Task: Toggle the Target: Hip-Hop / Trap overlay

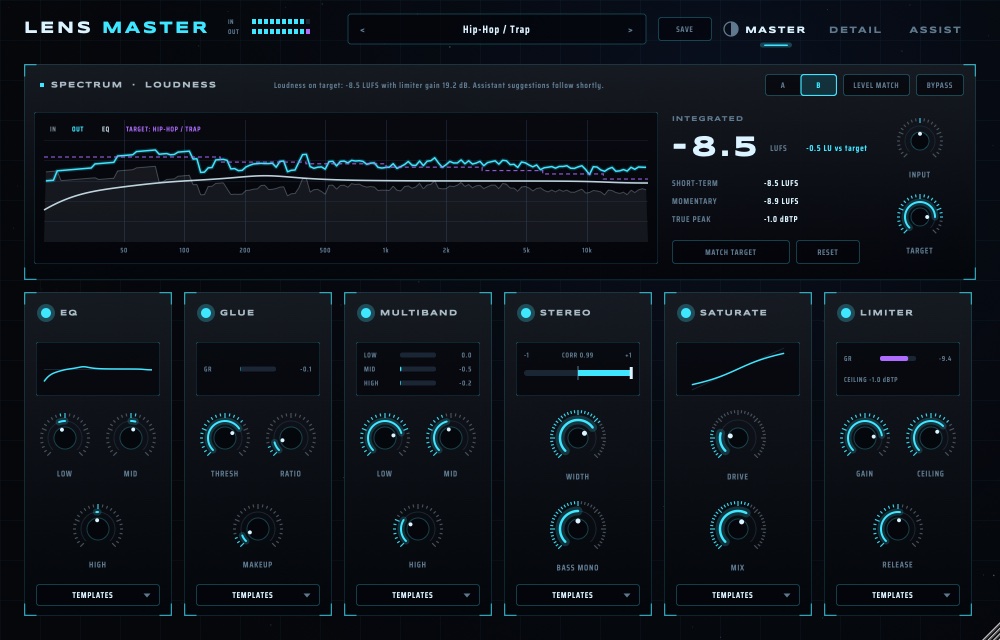Action: click(163, 129)
